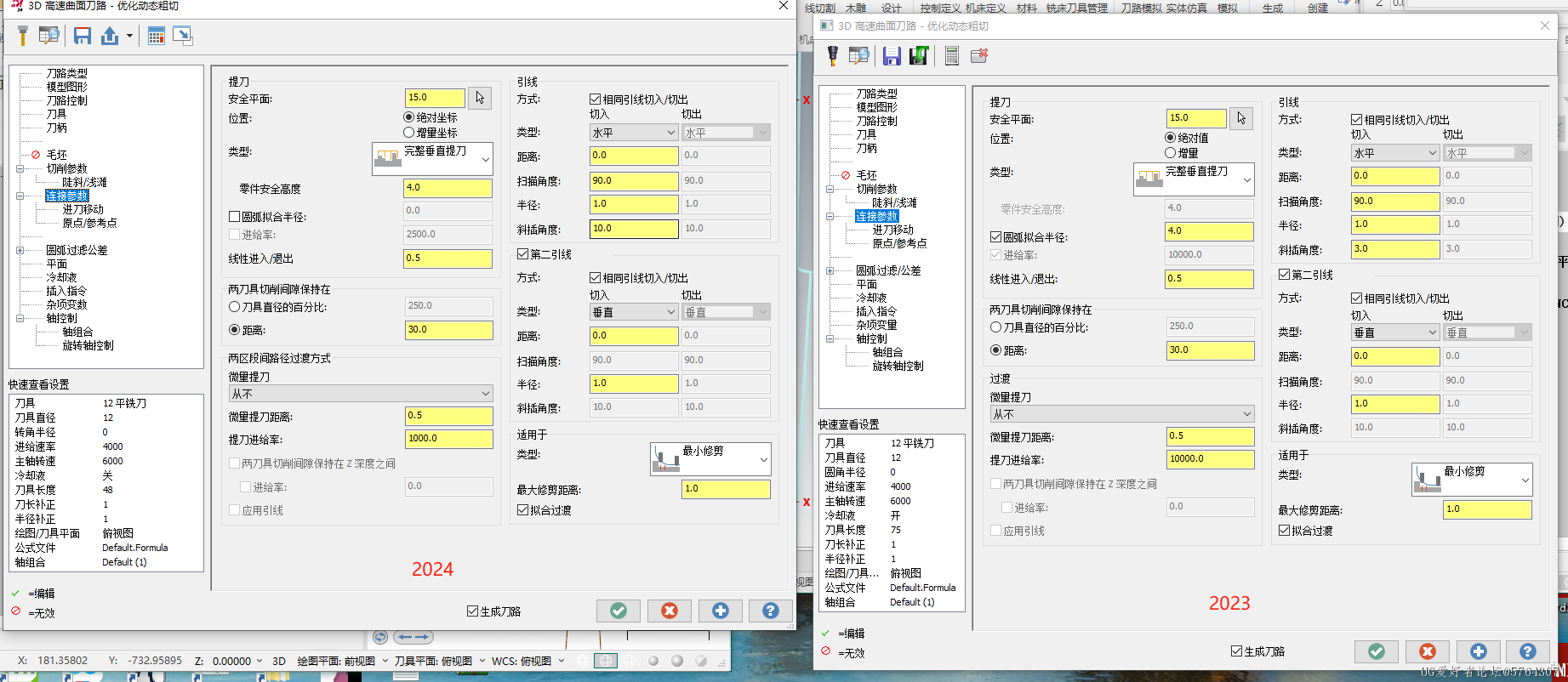Collapse 切削参数 tree node in left dialog
Image resolution: width=1568 pixels, height=682 pixels.
[20, 168]
